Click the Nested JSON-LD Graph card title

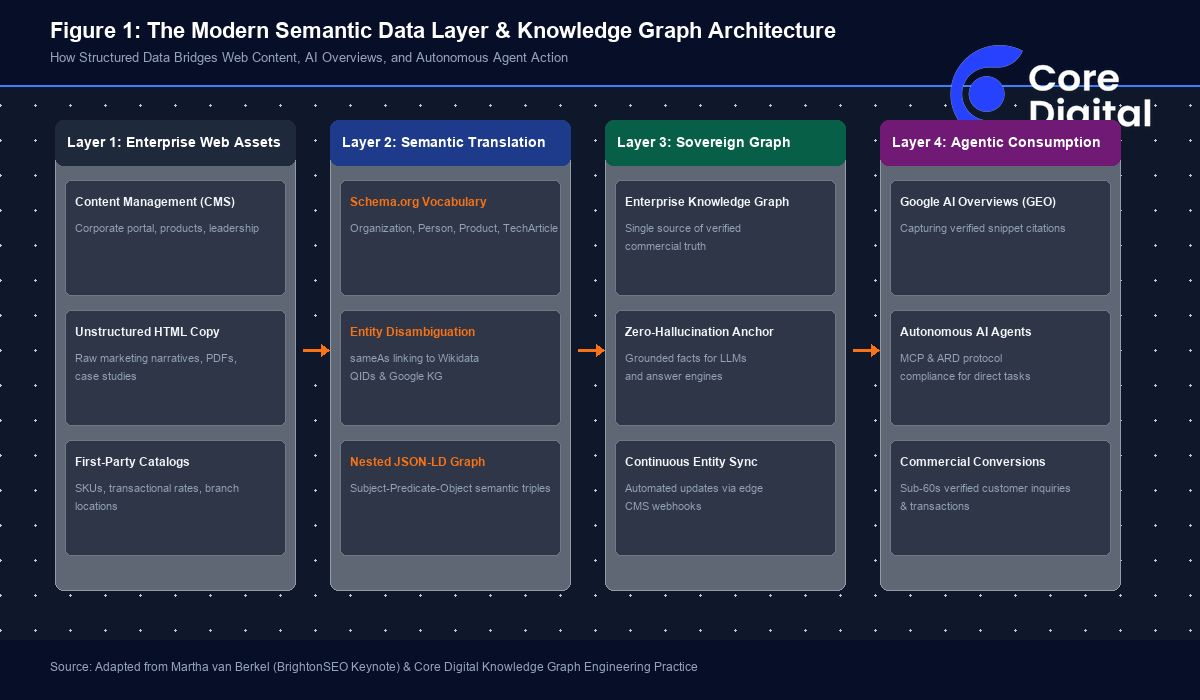pos(417,462)
